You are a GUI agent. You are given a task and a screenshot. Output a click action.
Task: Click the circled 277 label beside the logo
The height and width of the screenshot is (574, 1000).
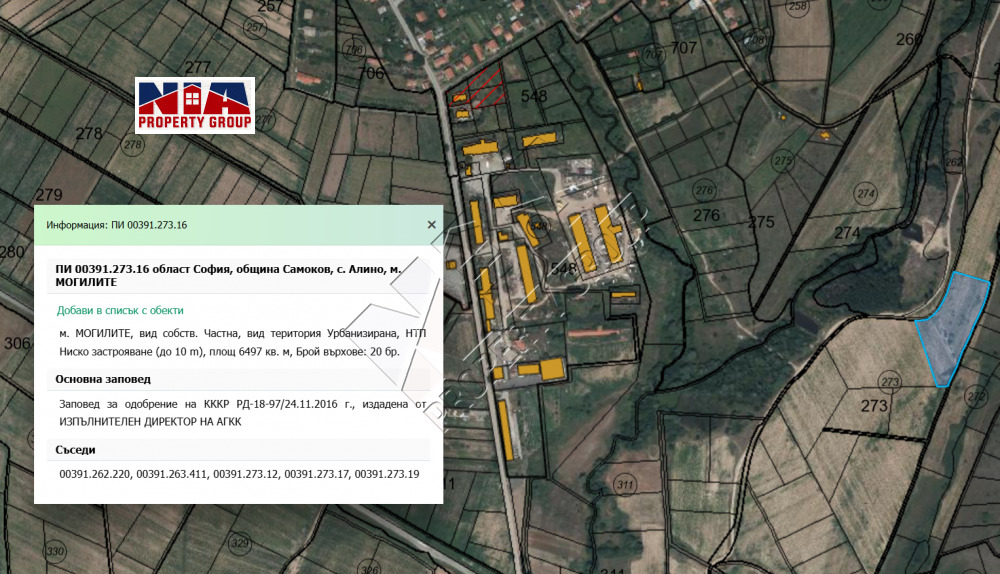point(263,119)
